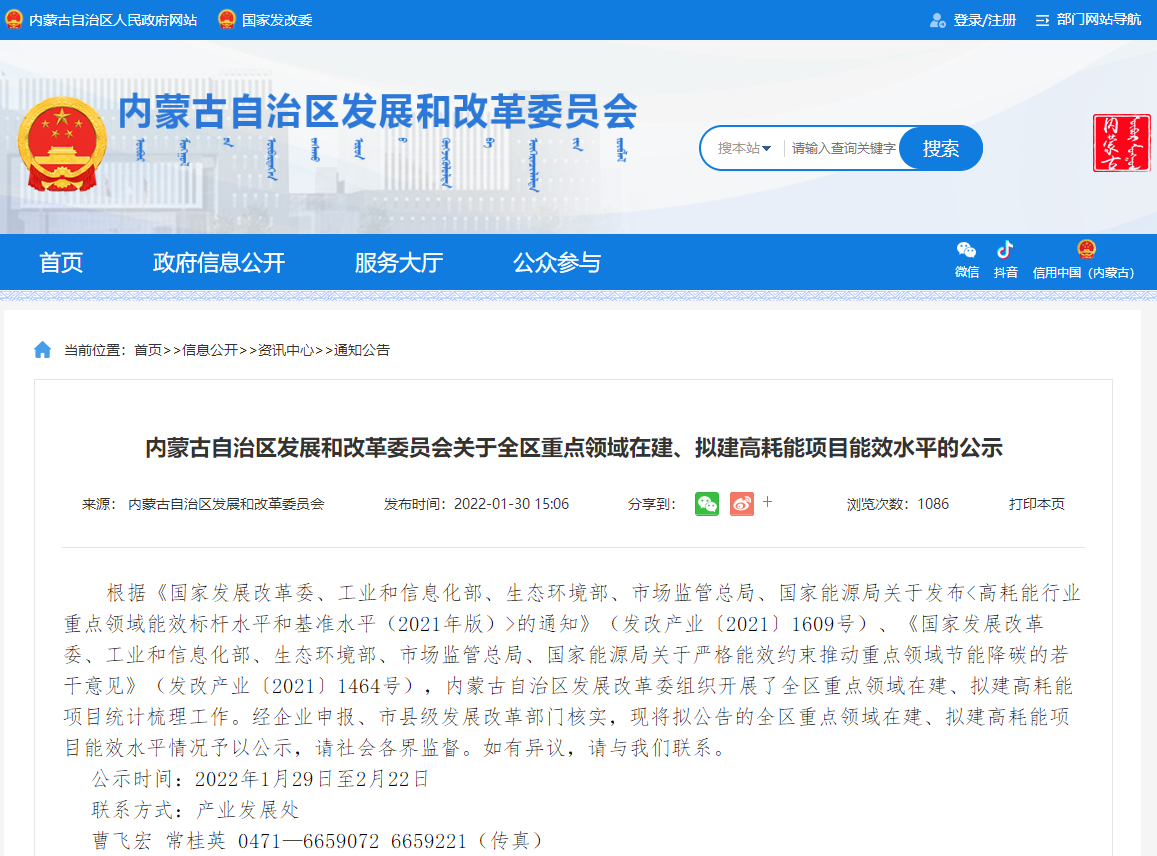Share article via red Weibo icon
1157x856 pixels.
(x=741, y=504)
